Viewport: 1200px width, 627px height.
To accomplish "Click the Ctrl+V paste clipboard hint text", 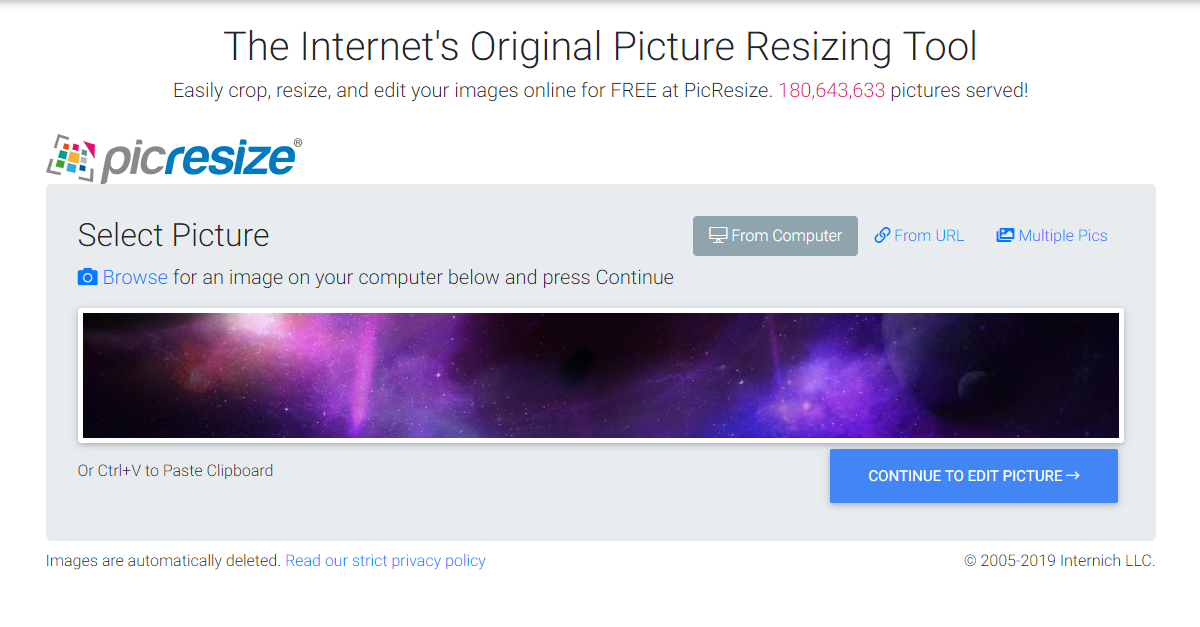I will pos(176,470).
